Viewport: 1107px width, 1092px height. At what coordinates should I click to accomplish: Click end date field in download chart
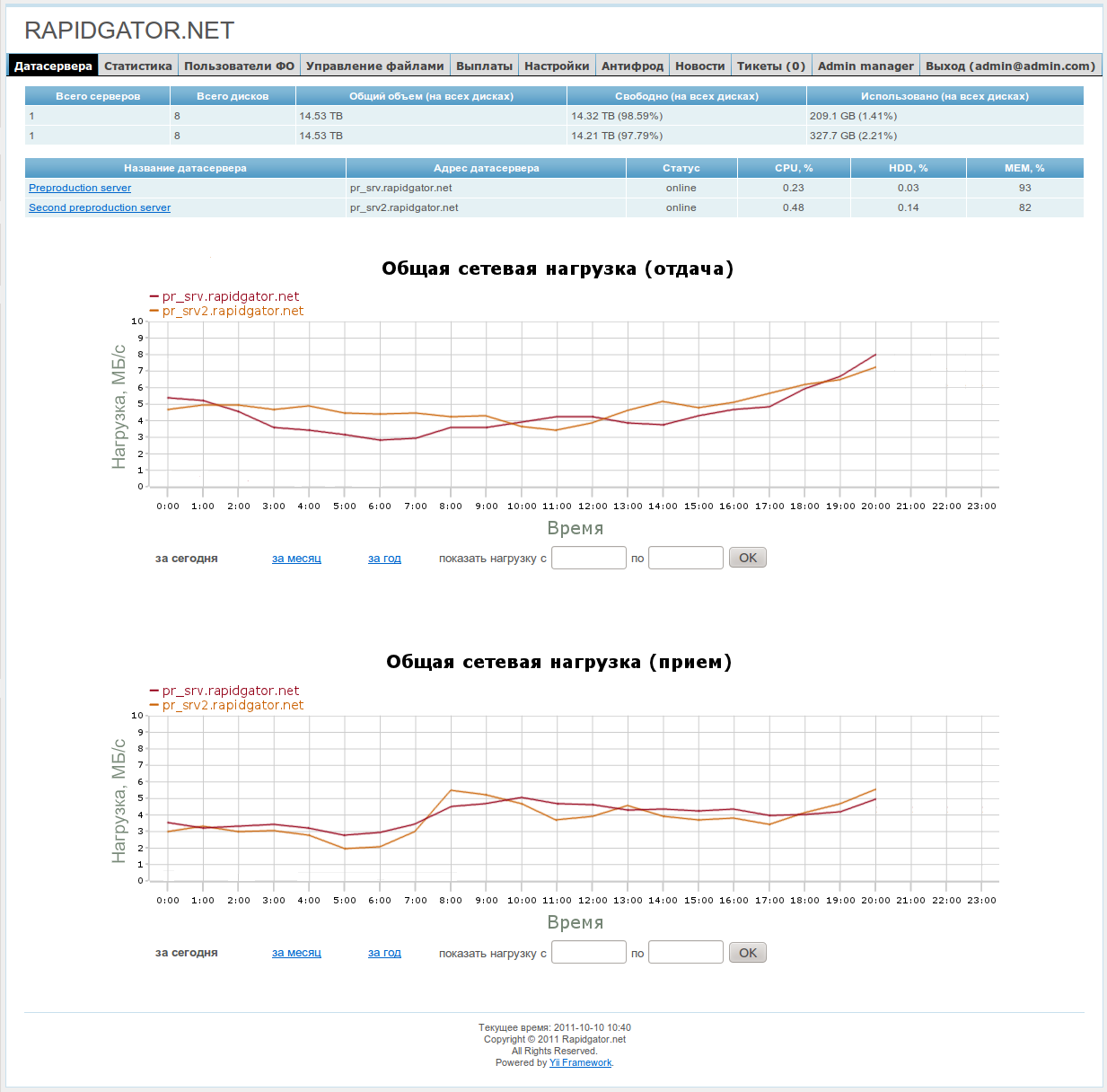point(686,952)
